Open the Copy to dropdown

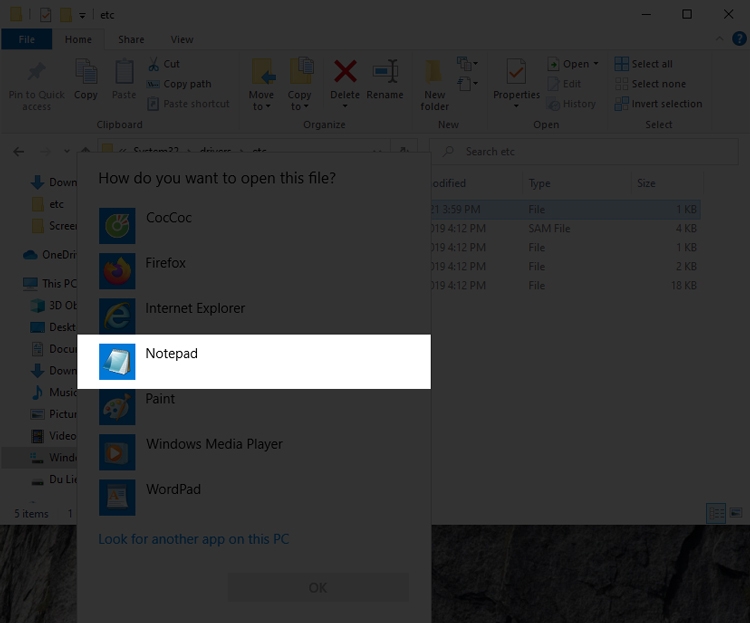[x=300, y=85]
